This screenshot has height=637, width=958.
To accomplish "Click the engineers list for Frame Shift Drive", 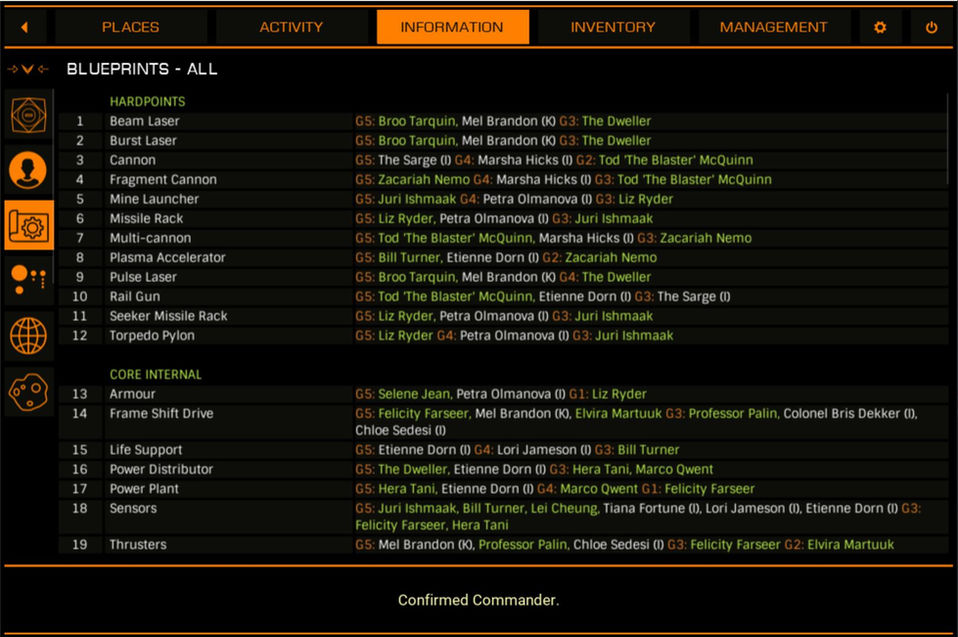I will pyautogui.click(x=636, y=421).
